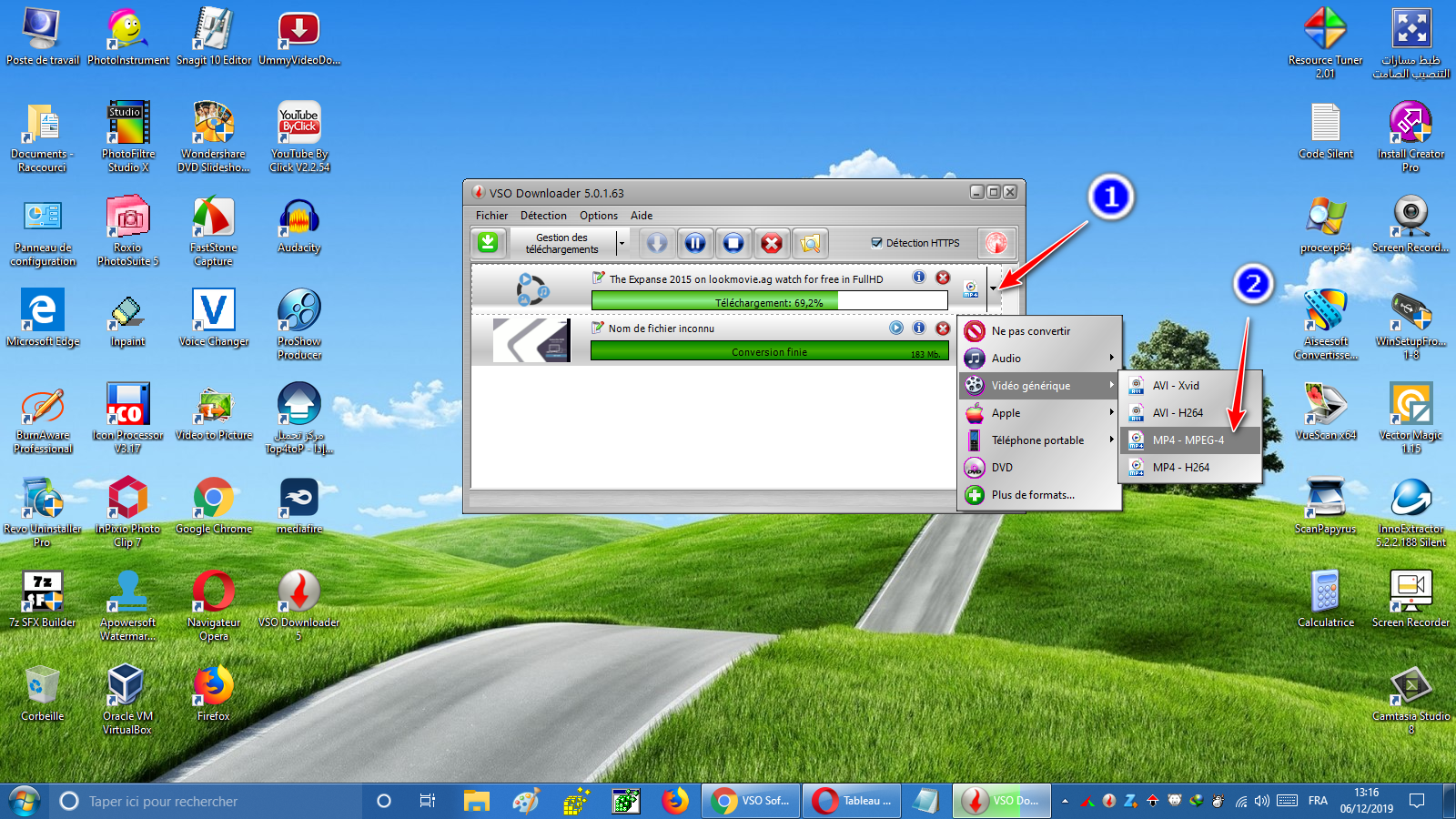This screenshot has width=1456, height=819.
Task: Click the MP4 output format icon for The Expanse
Action: (x=971, y=288)
